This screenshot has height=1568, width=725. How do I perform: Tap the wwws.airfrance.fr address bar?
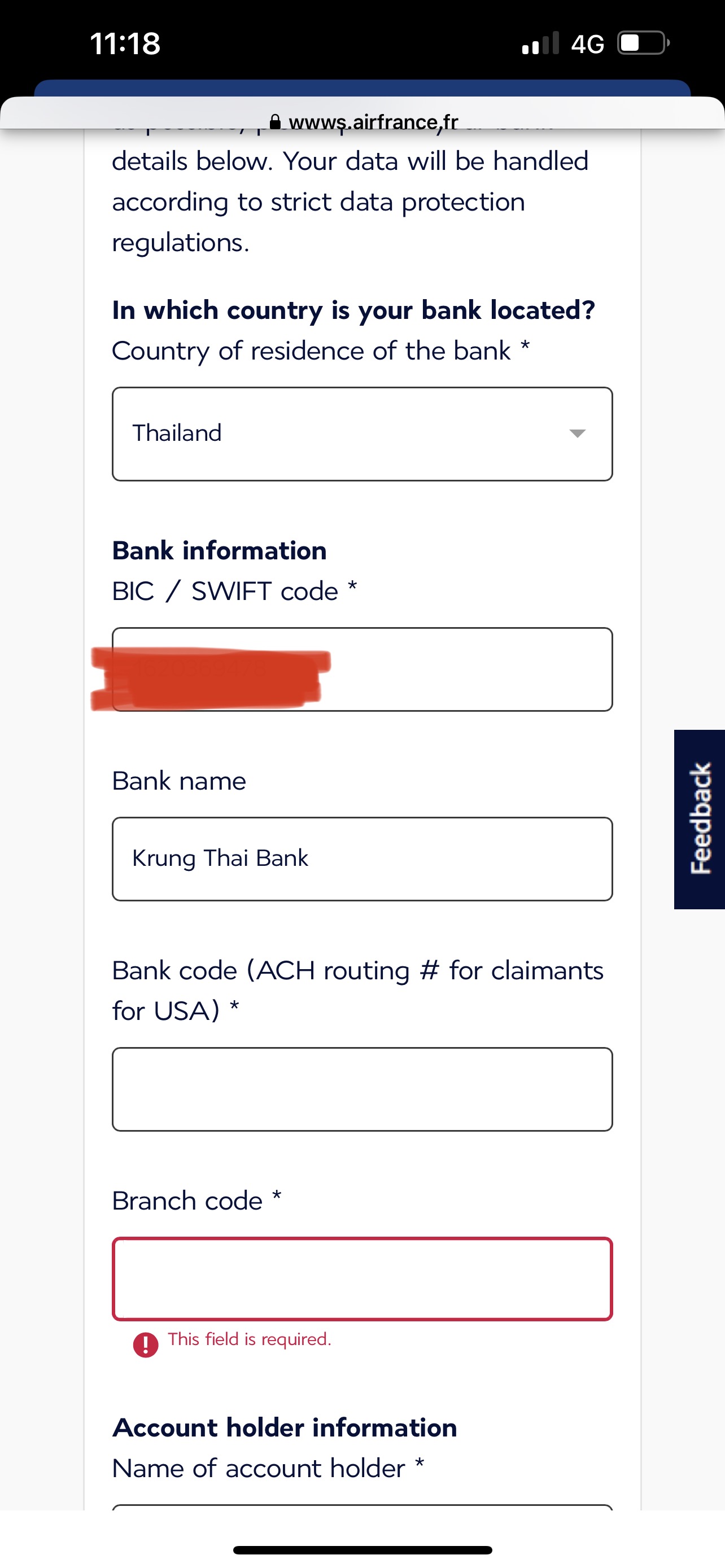[x=364, y=122]
